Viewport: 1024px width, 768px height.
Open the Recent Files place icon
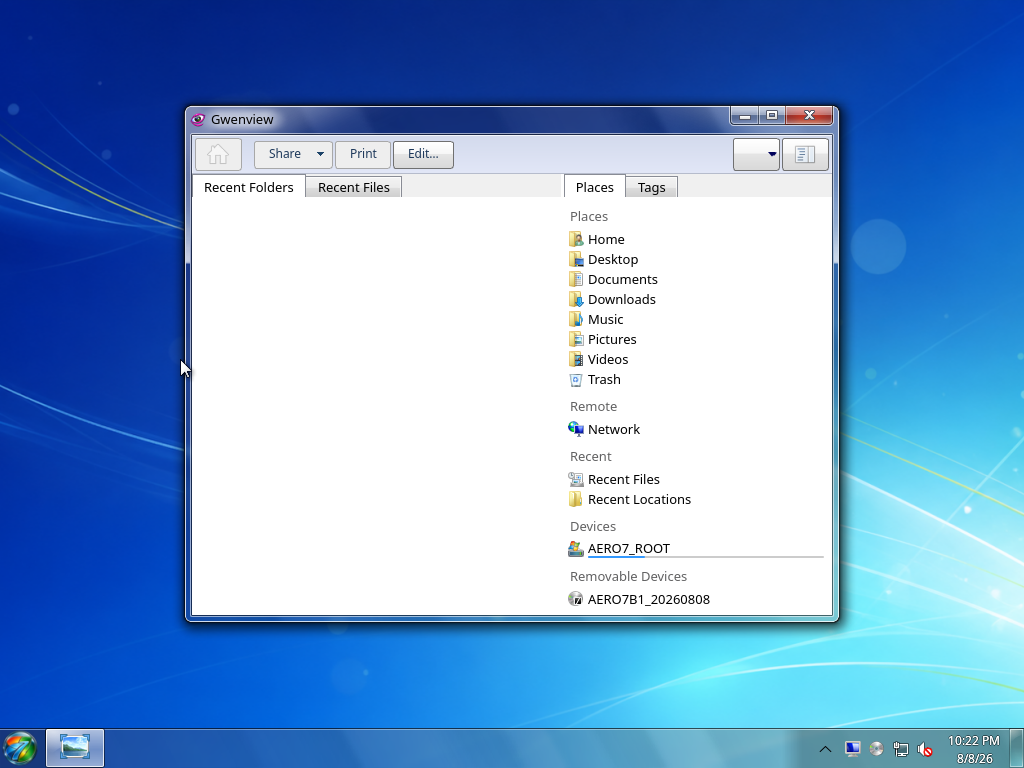coord(576,479)
